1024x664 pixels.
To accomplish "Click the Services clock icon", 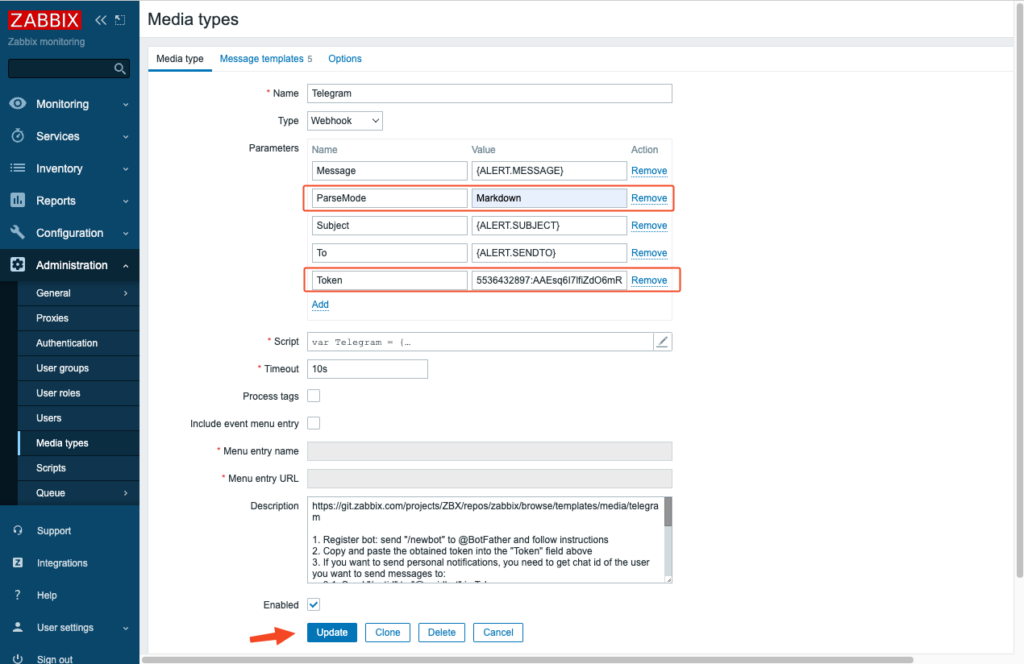I will pos(18,136).
